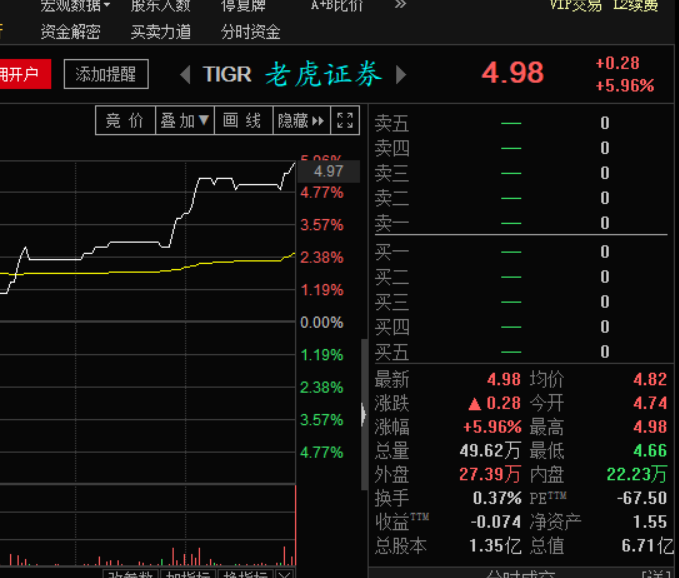Click the 0.00% chart axis label
Image resolution: width=679 pixels, height=578 pixels.
pyautogui.click(x=322, y=323)
